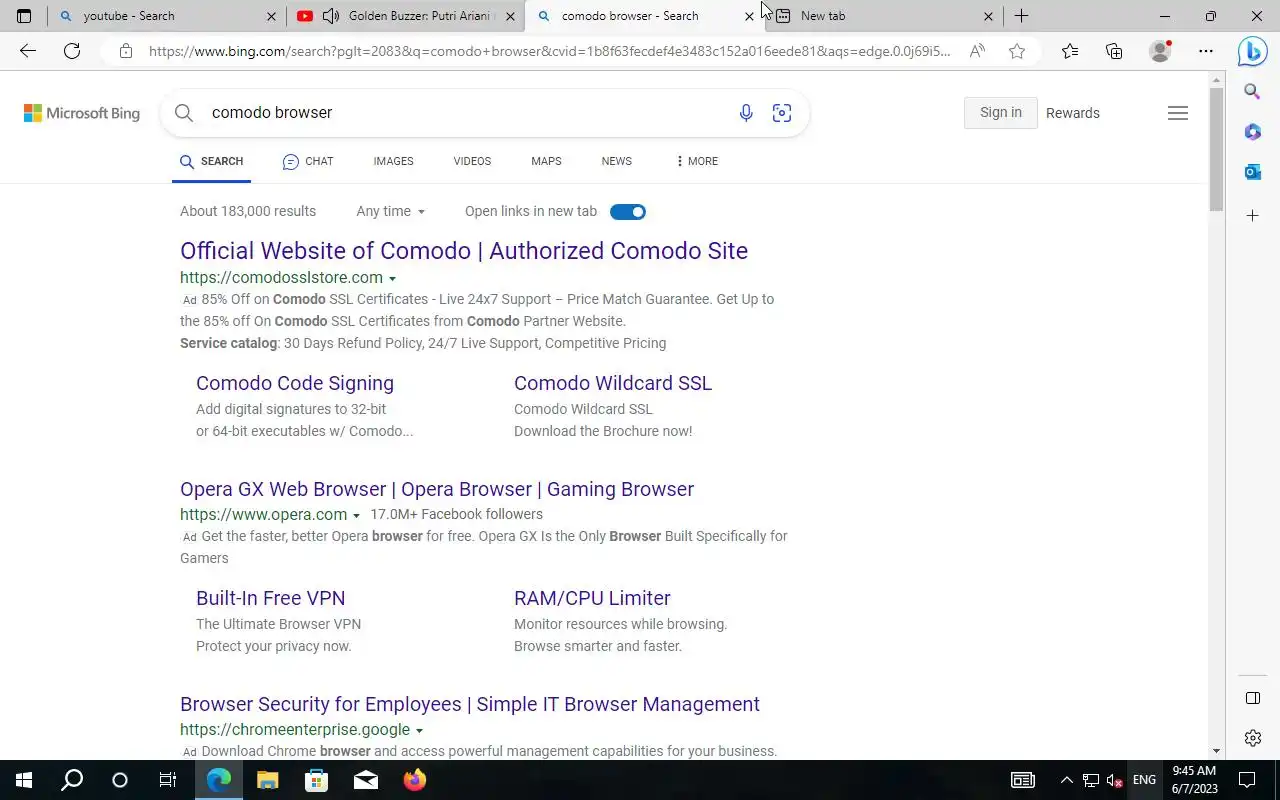The image size is (1280, 800).
Task: Click the Bing search magnifier icon
Action: pyautogui.click(x=184, y=113)
